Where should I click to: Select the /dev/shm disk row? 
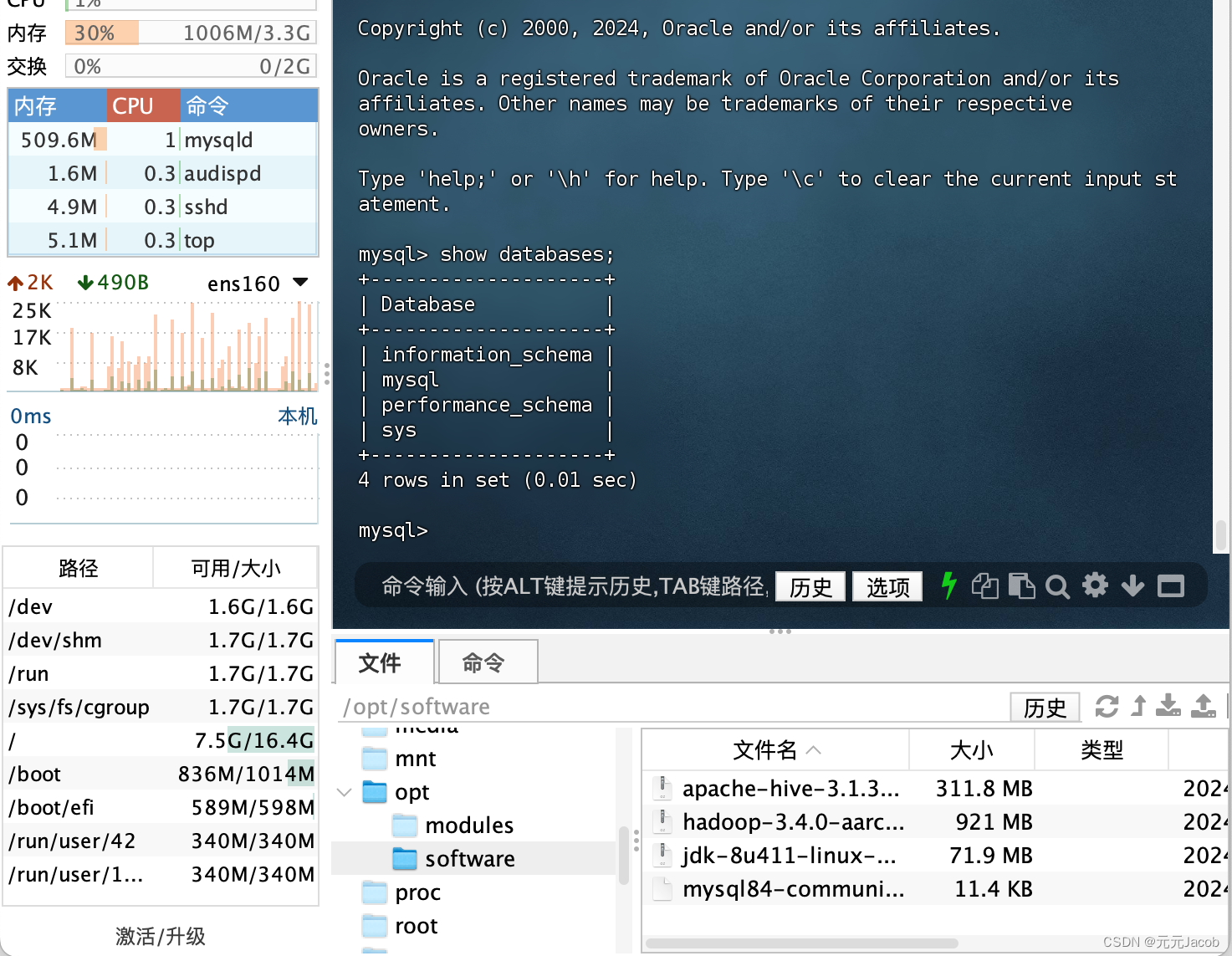[x=161, y=640]
